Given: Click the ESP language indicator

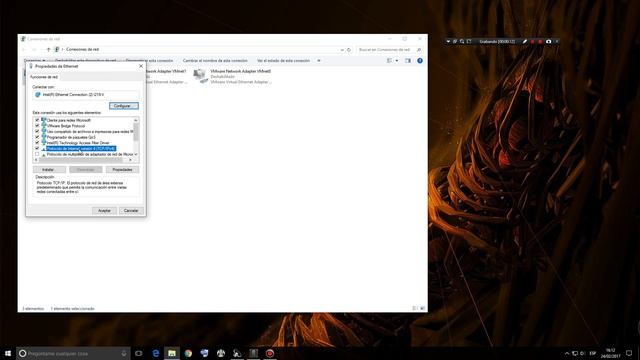Looking at the screenshot, I should point(593,353).
